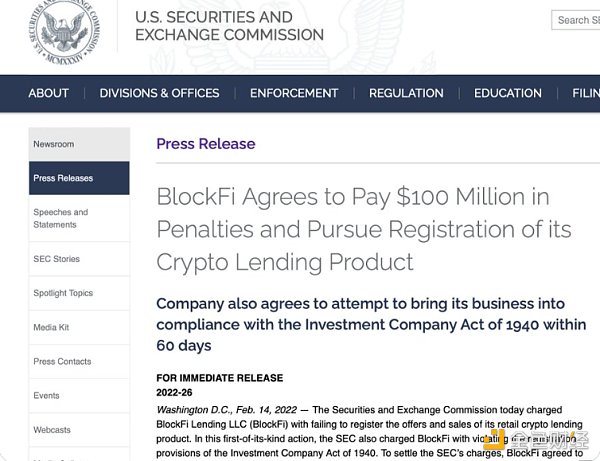The image size is (600, 461).
Task: Open the Media Kit page
Action: point(79,327)
